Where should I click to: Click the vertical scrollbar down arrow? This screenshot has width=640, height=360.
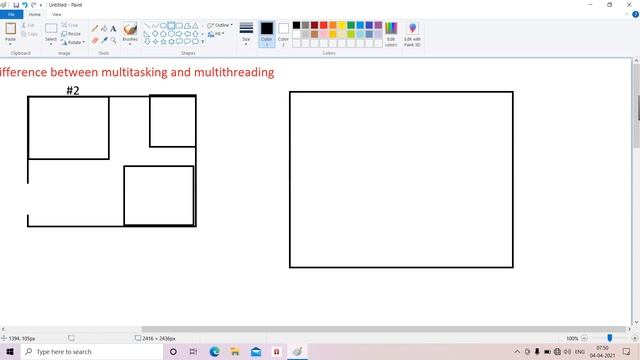(x=636, y=322)
